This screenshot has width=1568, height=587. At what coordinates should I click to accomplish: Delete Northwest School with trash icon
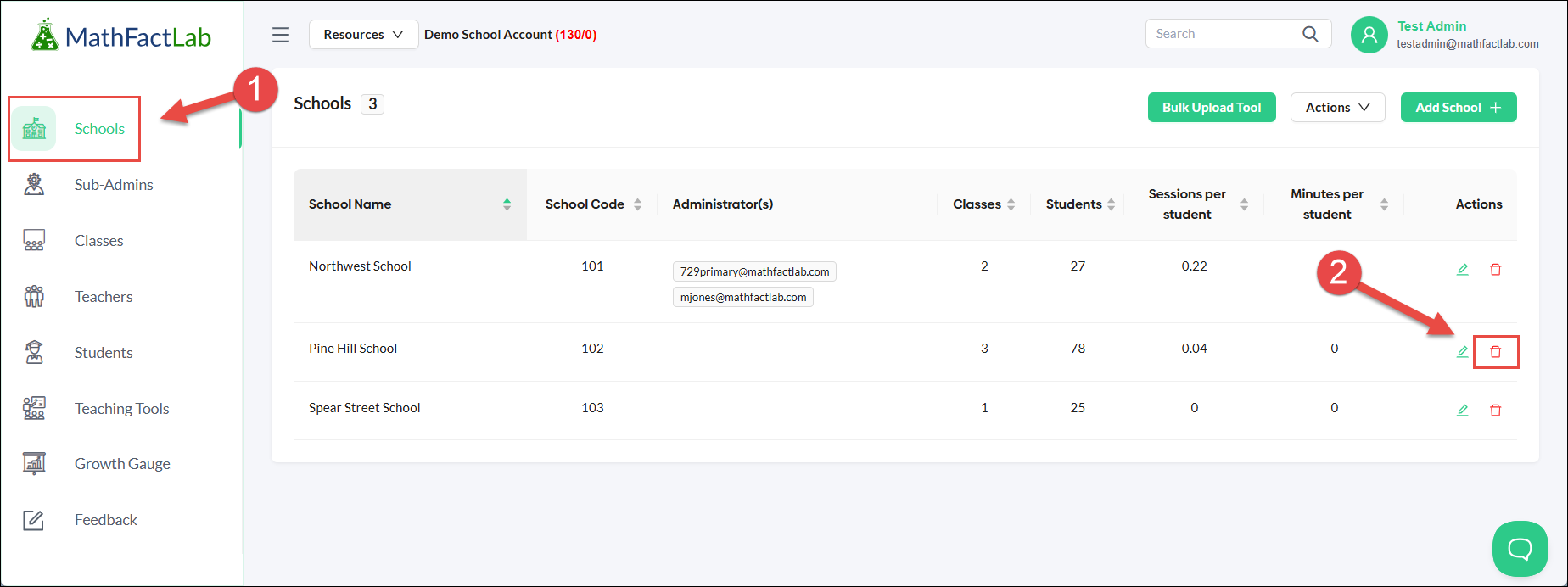point(1496,270)
